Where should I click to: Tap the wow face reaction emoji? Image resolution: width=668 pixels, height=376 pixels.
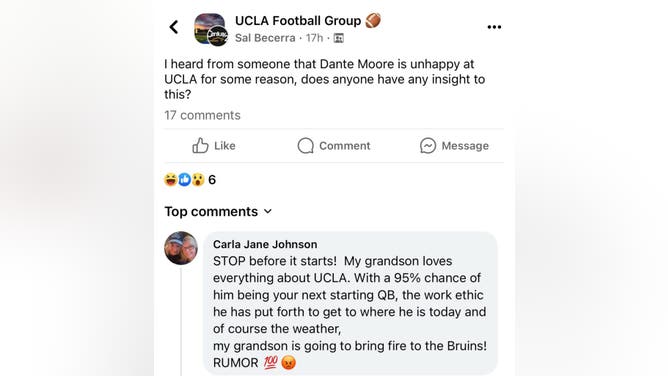[x=198, y=180]
